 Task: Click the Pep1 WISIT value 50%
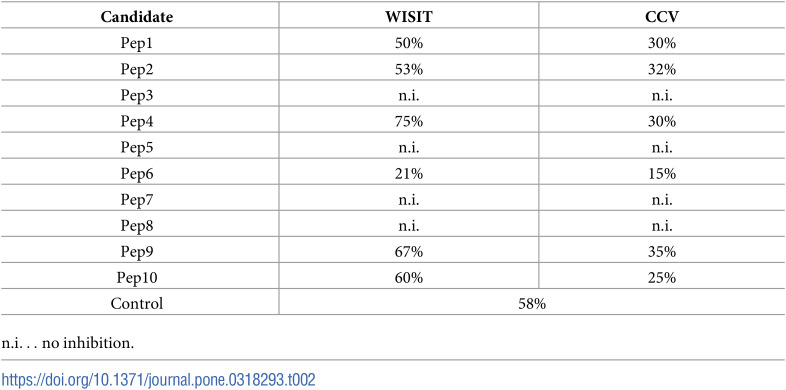pyautogui.click(x=409, y=43)
